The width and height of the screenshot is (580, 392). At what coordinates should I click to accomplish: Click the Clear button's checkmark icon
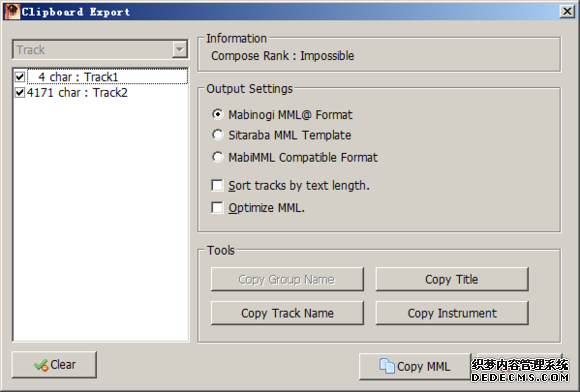(x=41, y=365)
